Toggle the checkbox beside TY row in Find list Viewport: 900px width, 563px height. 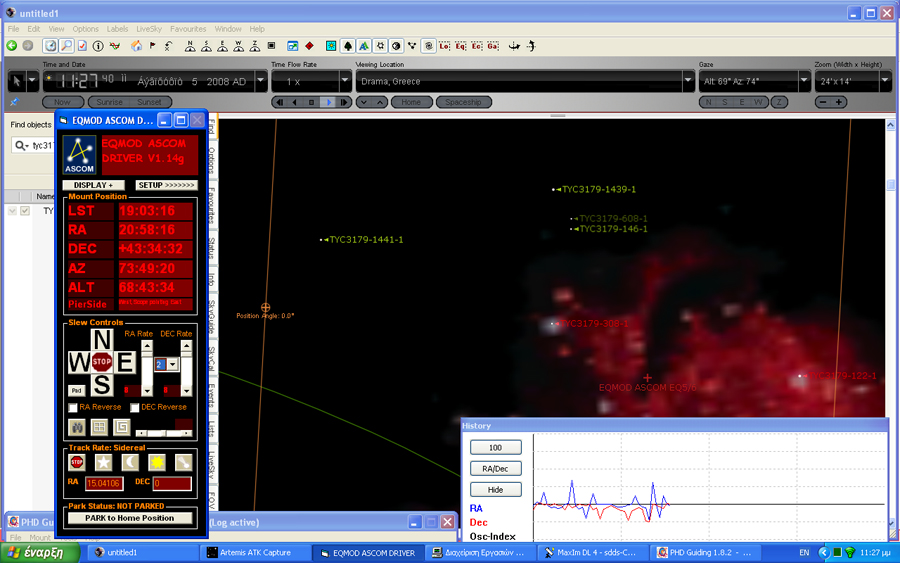click(x=25, y=211)
